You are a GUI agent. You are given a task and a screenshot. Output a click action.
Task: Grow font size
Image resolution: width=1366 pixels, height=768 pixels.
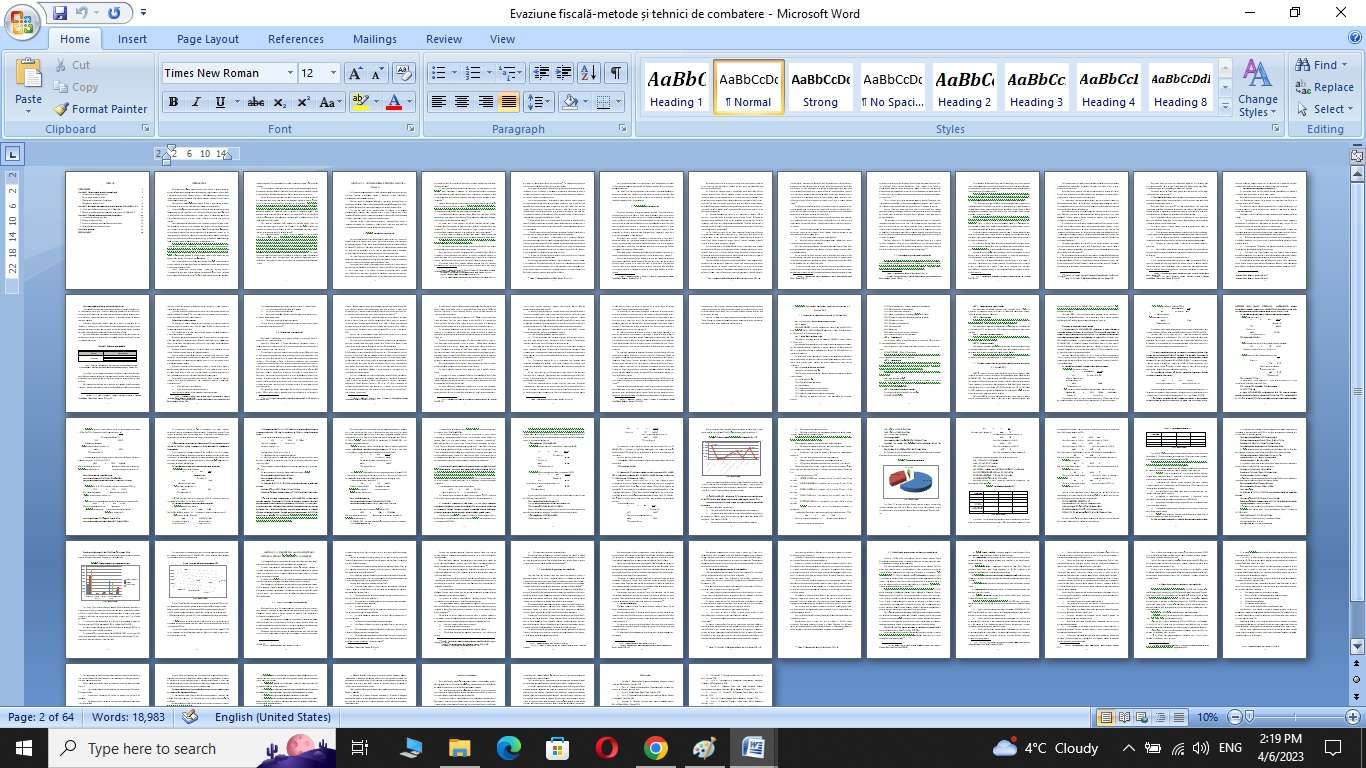355,73
